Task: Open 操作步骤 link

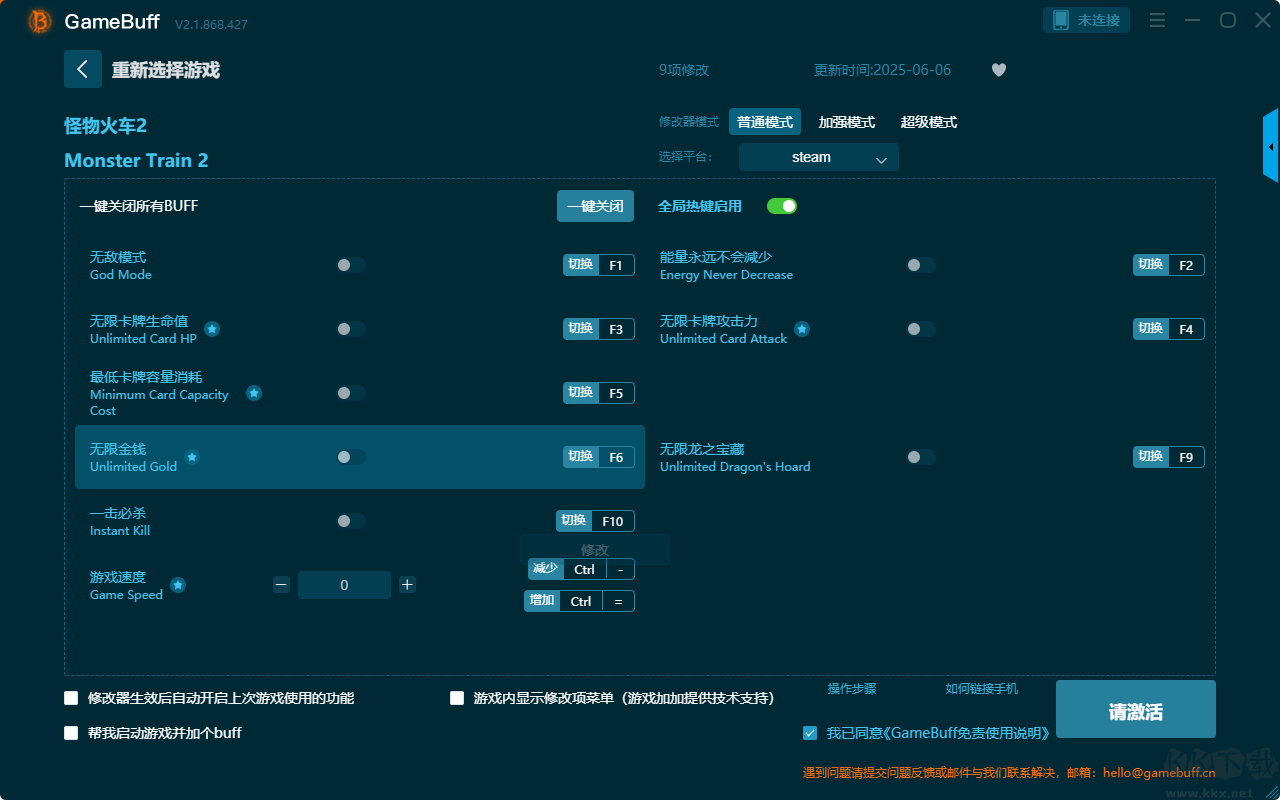Action: click(852, 689)
